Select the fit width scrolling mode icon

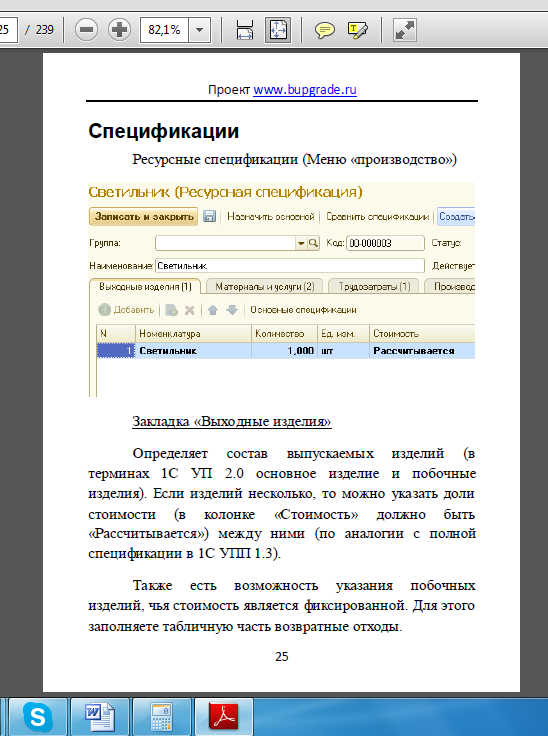(x=245, y=30)
